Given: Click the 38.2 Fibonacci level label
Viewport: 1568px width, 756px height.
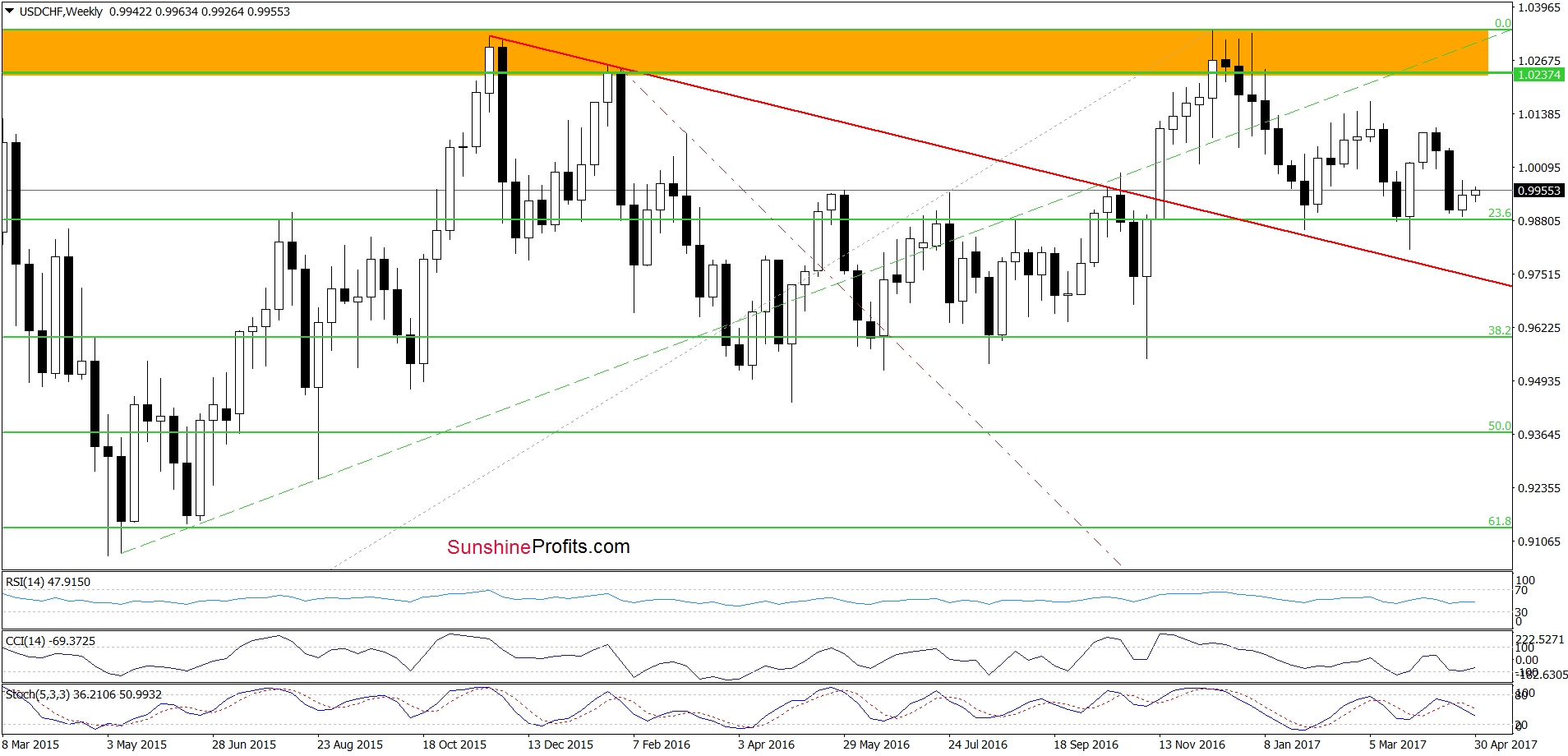Looking at the screenshot, I should pos(1499,330).
